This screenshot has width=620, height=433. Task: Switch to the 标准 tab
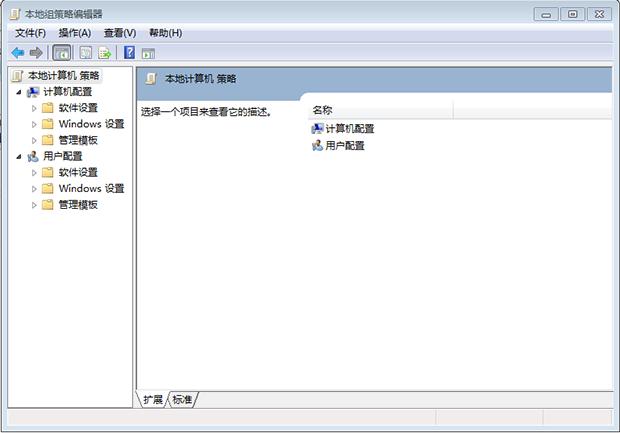point(183,400)
